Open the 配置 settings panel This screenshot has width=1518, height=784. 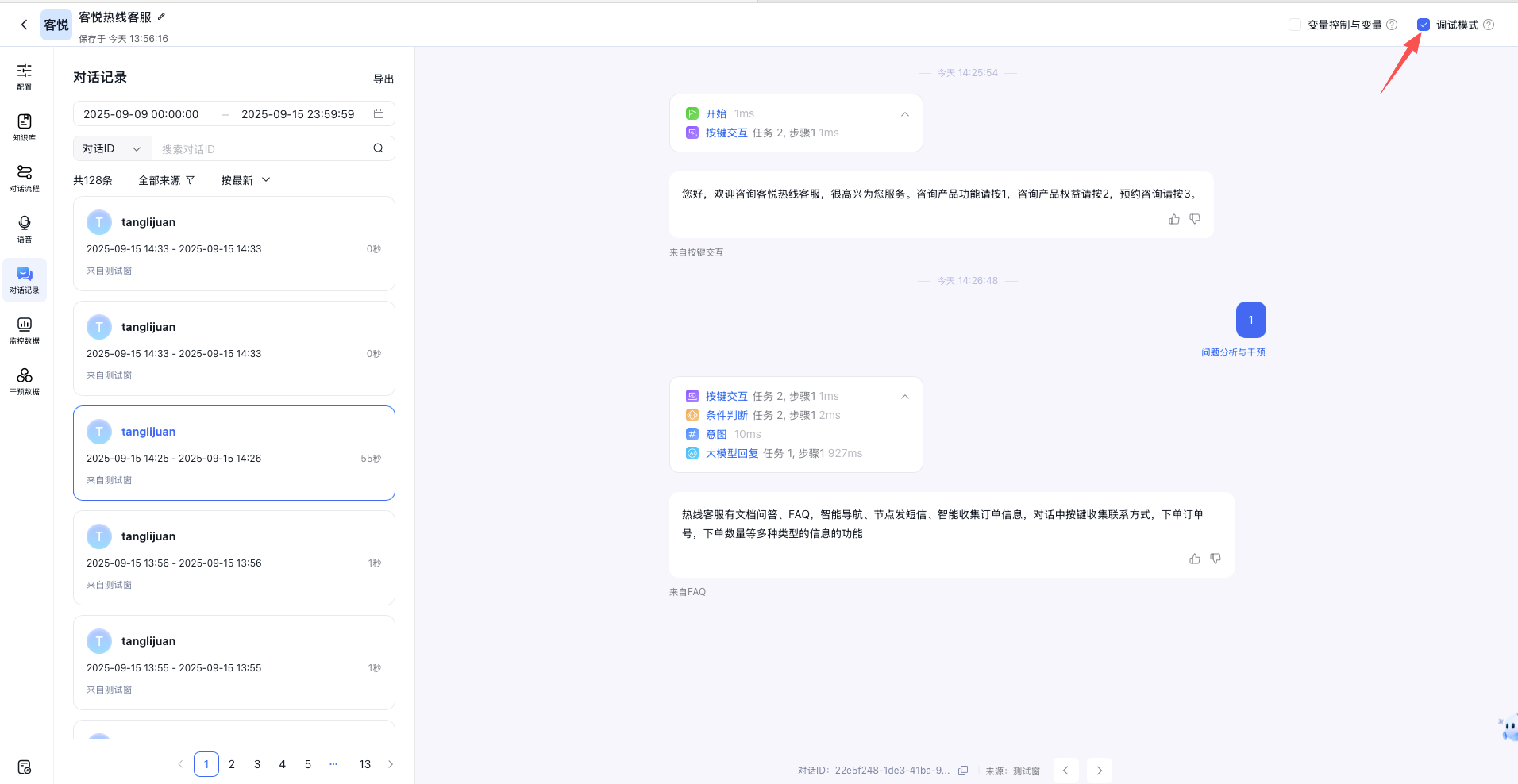[24, 77]
